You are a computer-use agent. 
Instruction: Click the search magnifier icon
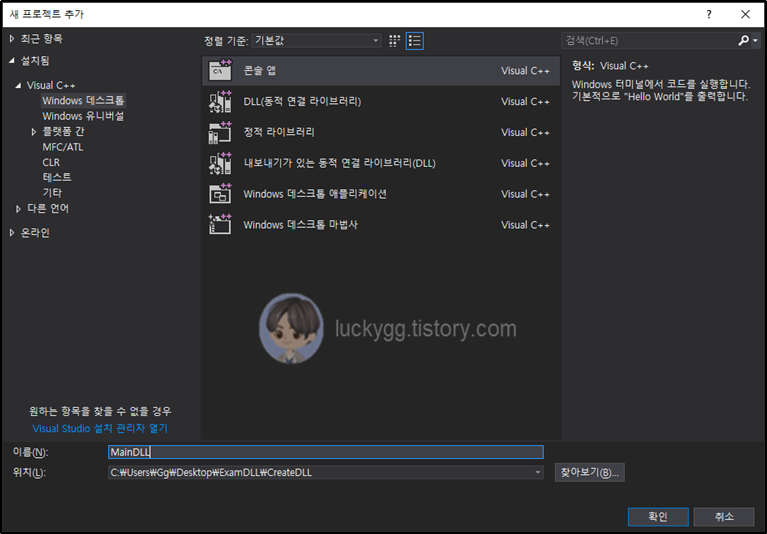click(744, 41)
